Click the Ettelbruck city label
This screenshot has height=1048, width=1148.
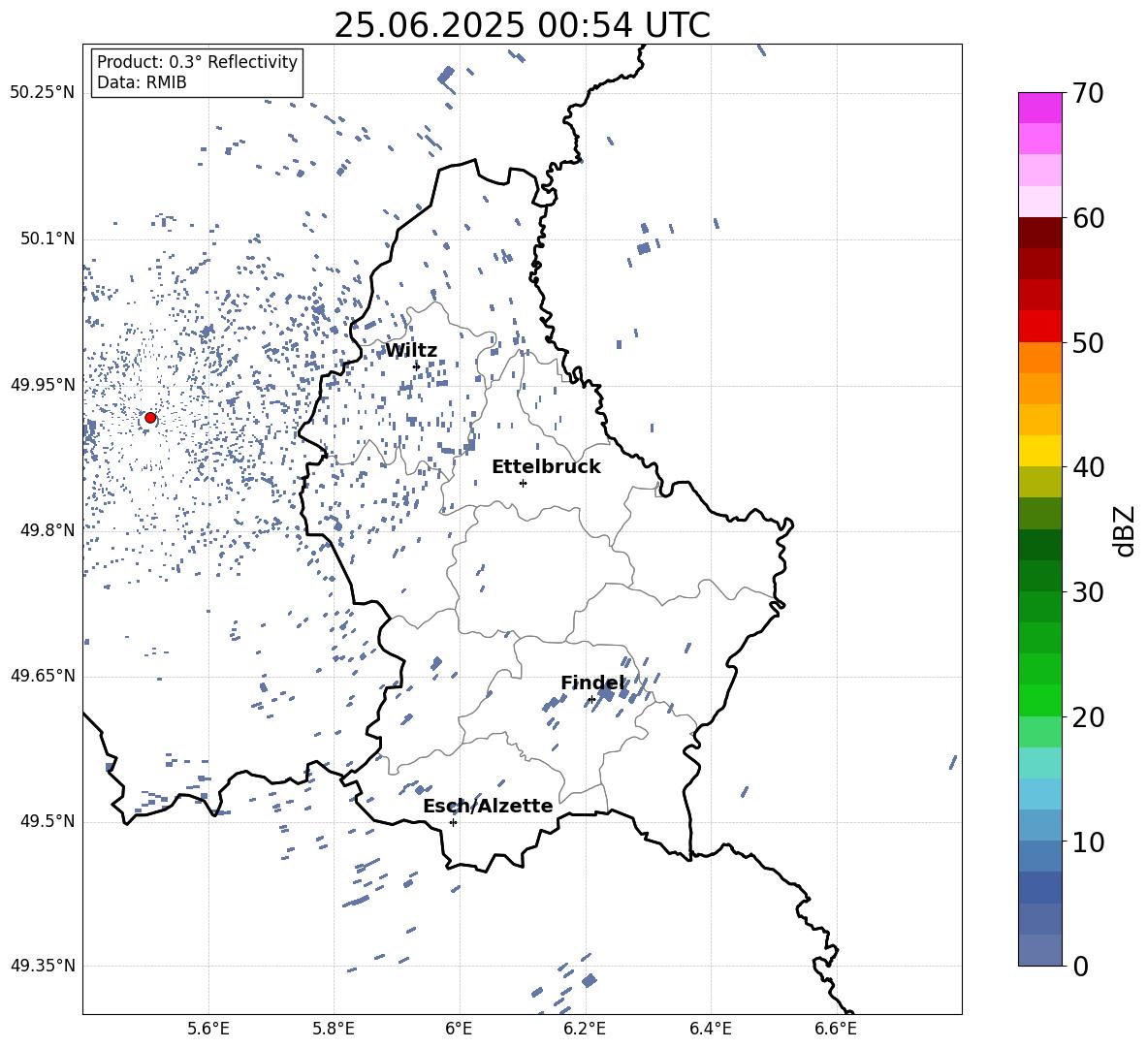coord(546,467)
